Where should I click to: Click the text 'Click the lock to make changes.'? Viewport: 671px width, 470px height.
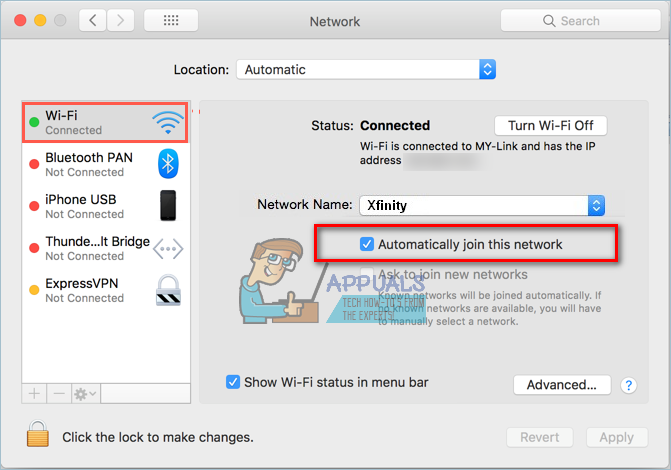coord(158,437)
